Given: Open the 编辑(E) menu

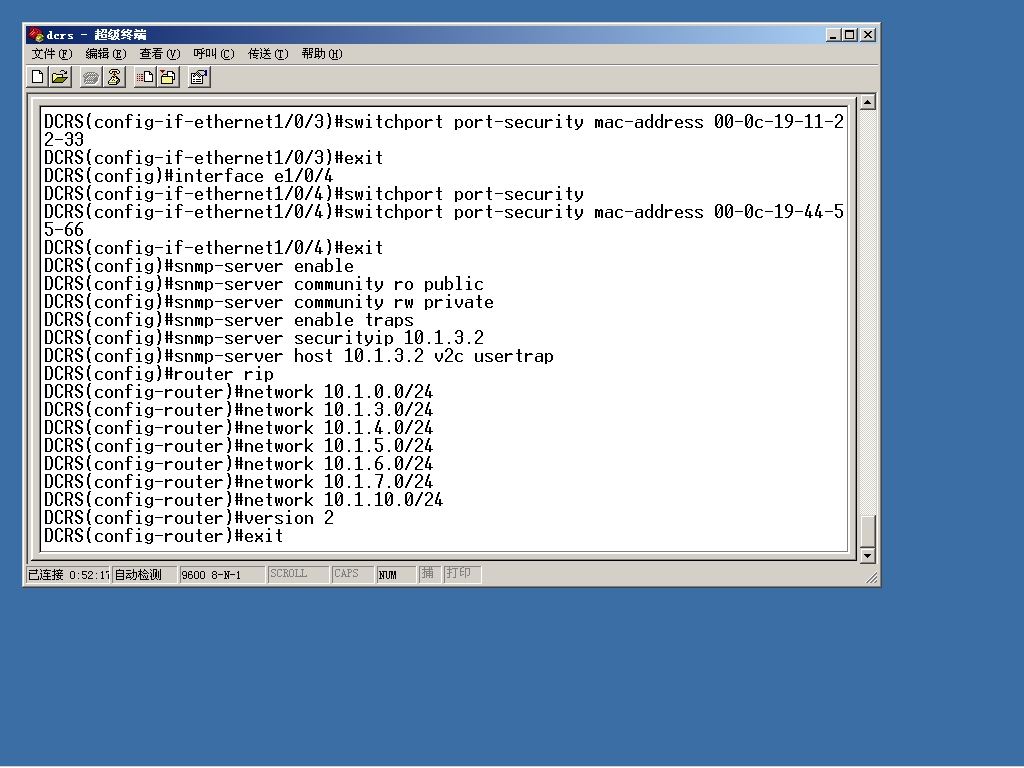Looking at the screenshot, I should [x=106, y=54].
